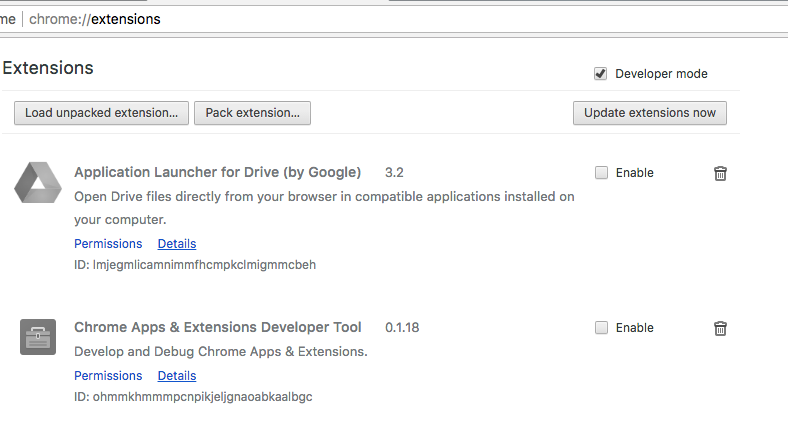Click the Developer Tool extension ID text
This screenshot has width=788, height=430.
[x=193, y=397]
